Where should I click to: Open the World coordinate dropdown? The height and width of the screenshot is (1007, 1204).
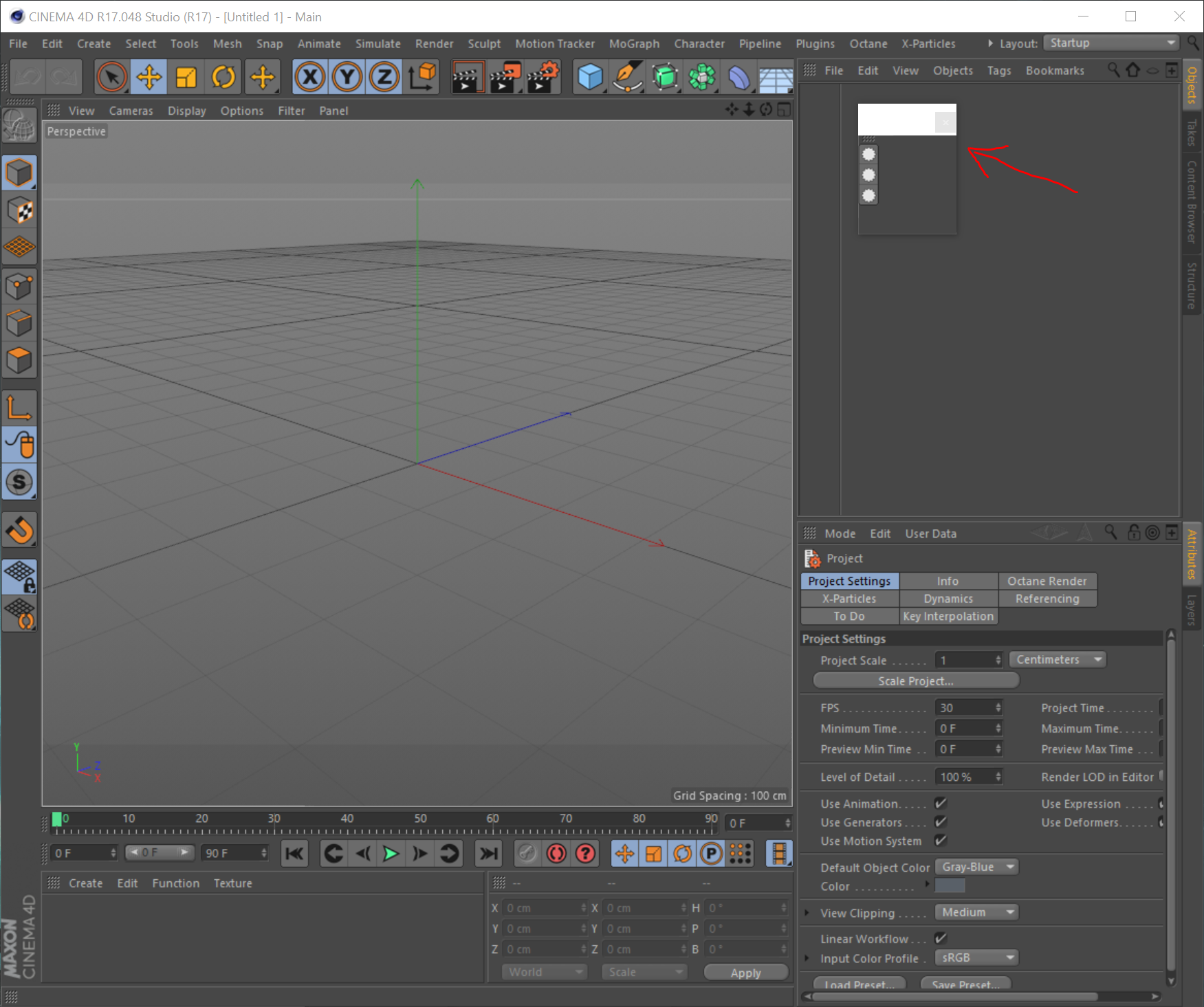coord(544,971)
